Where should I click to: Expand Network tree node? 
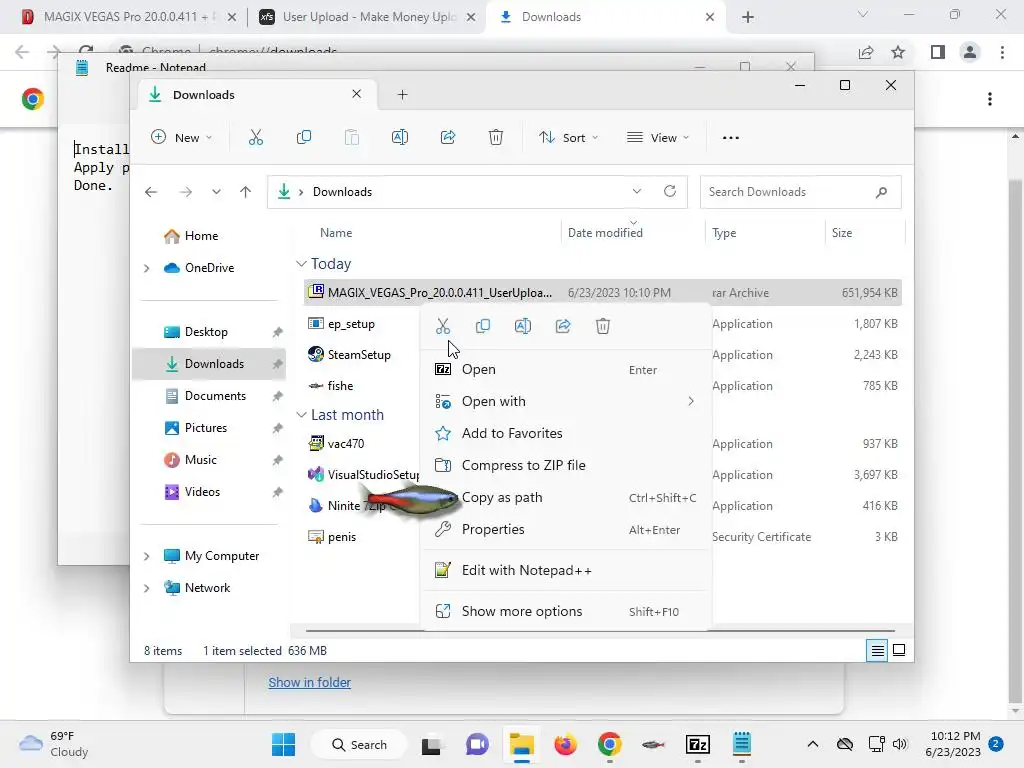(x=147, y=588)
